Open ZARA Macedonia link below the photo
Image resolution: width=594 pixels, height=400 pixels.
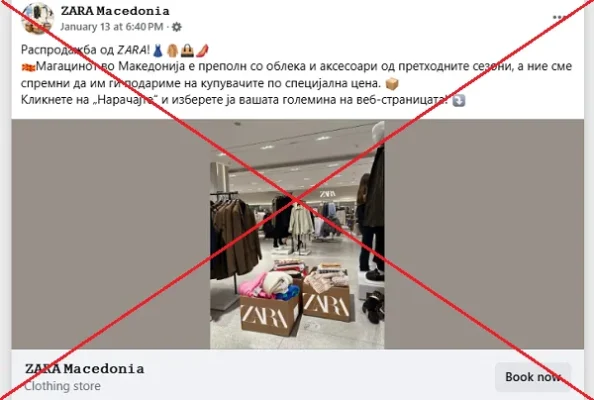tap(84, 369)
